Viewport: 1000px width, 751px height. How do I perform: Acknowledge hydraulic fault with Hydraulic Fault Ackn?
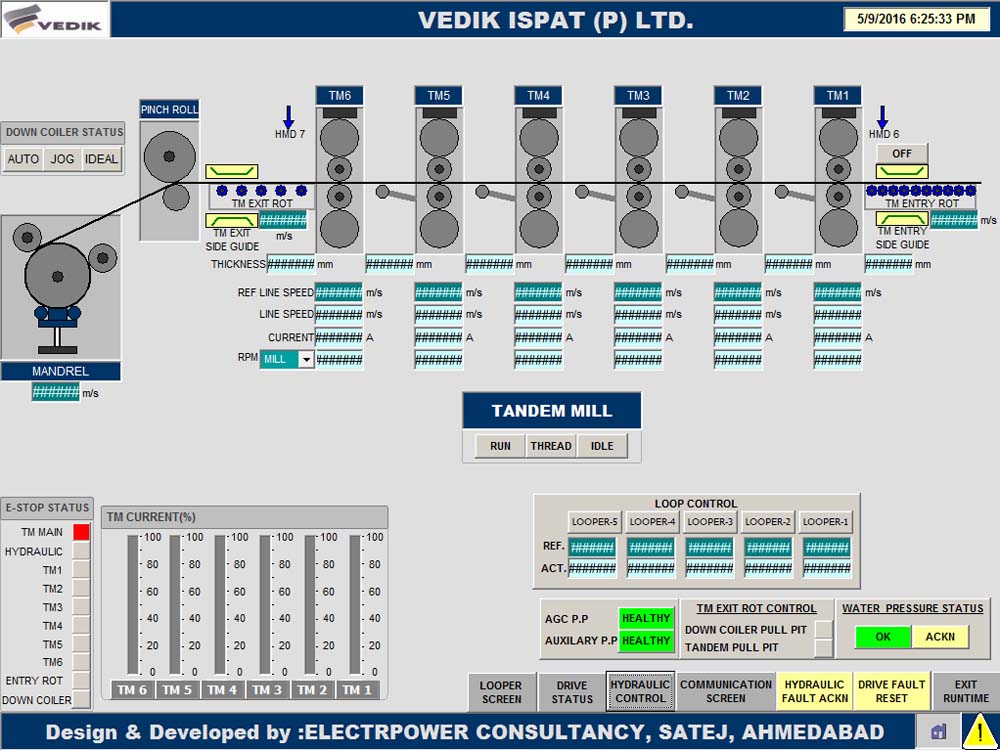pos(815,691)
